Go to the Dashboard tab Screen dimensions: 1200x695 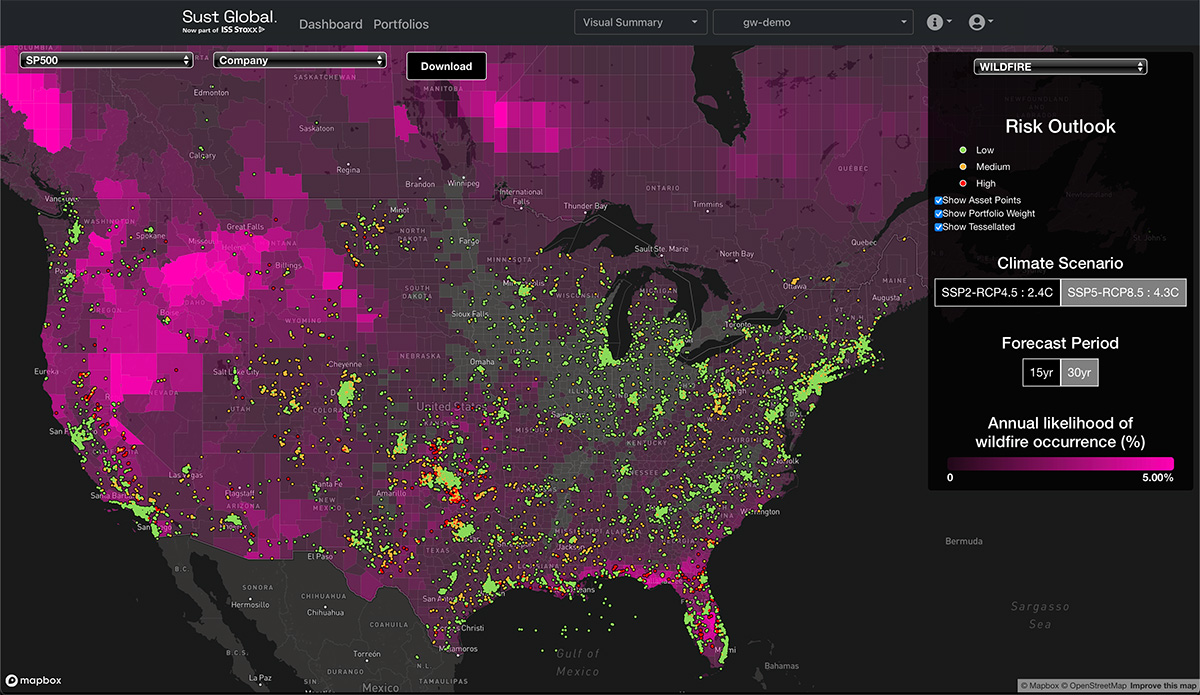(331, 24)
